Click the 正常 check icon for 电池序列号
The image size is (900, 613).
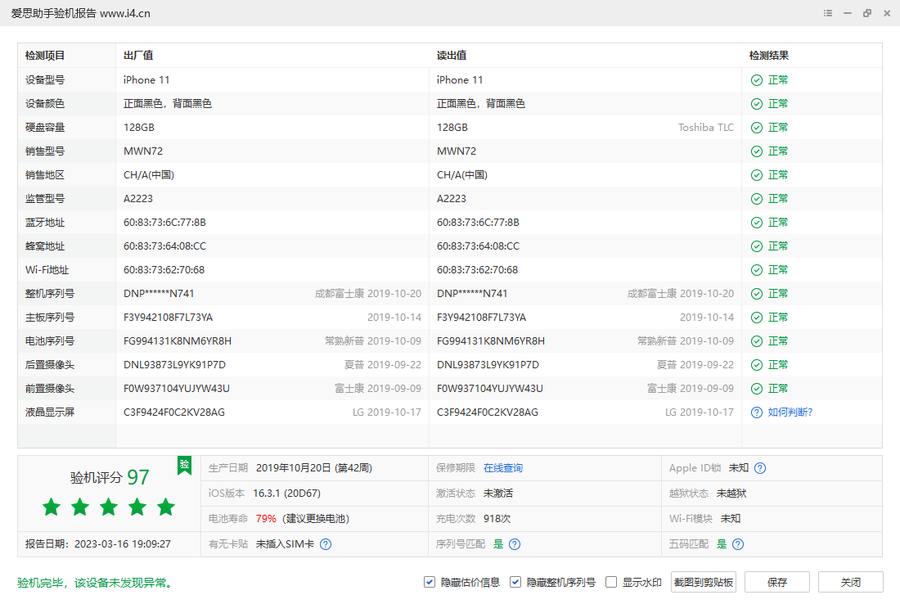click(757, 341)
